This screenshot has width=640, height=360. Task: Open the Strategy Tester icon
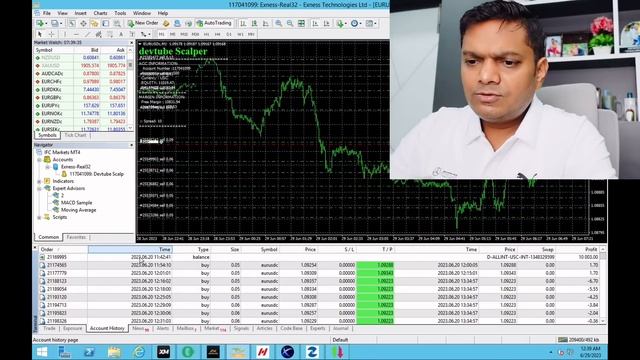[117, 23]
